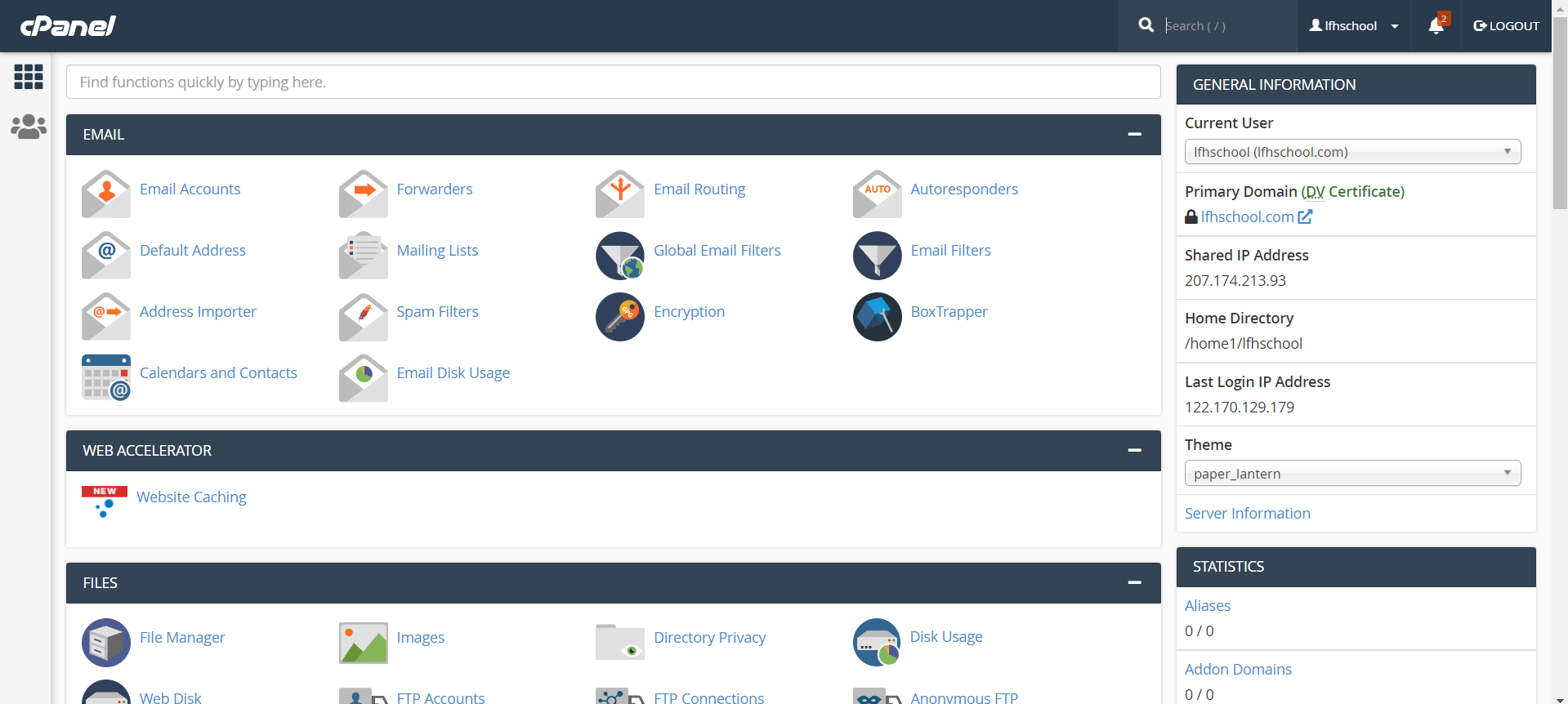Collapse the EMAIL section
Screen dimensions: 1568x704
pyautogui.click(x=1134, y=134)
